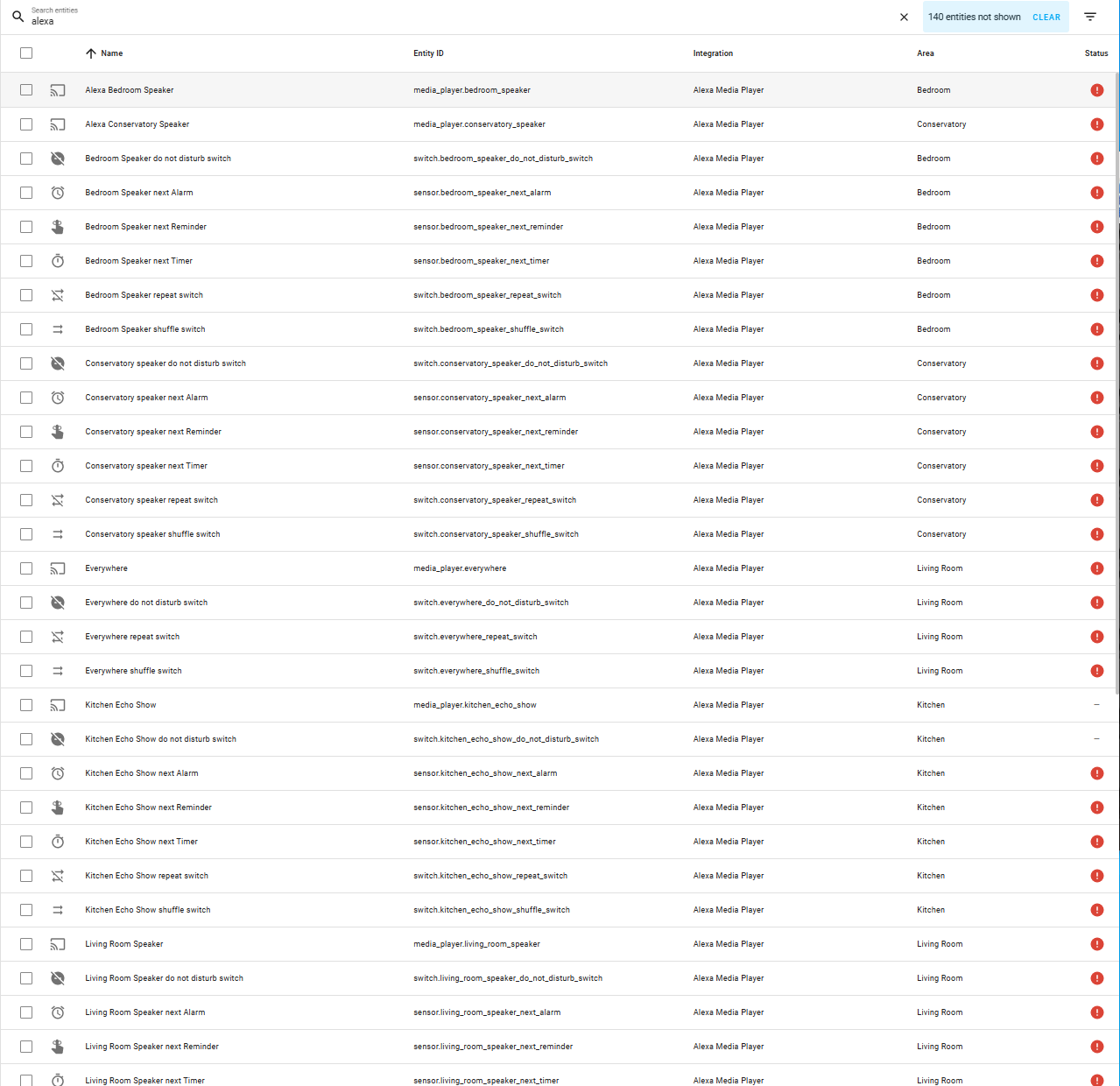Click the reminder icon for Living Room Speaker next Reminder
1120x1086 pixels.
[x=58, y=1046]
